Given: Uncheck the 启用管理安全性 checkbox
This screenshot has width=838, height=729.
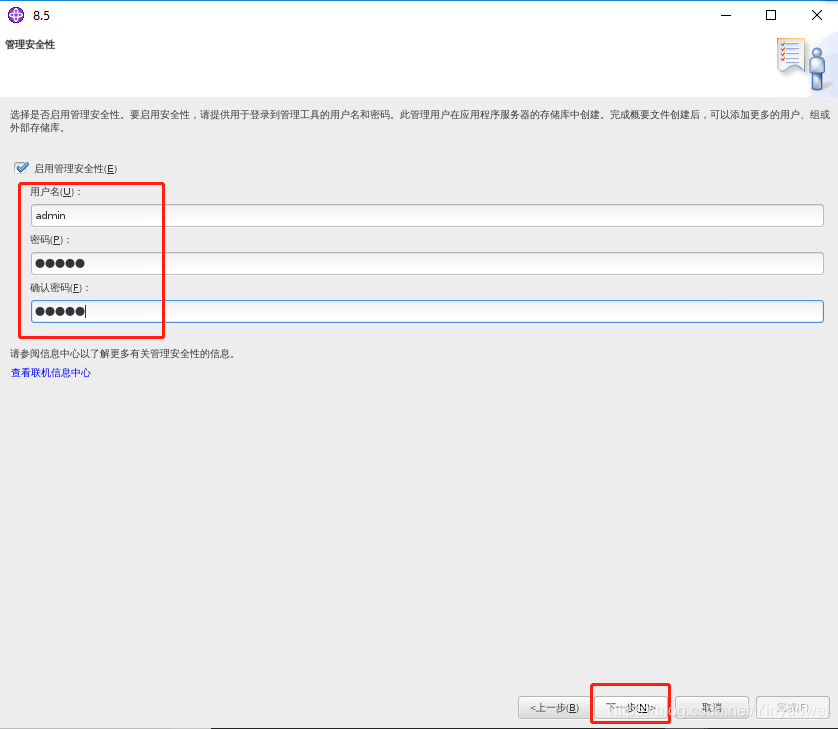Looking at the screenshot, I should 21,168.
